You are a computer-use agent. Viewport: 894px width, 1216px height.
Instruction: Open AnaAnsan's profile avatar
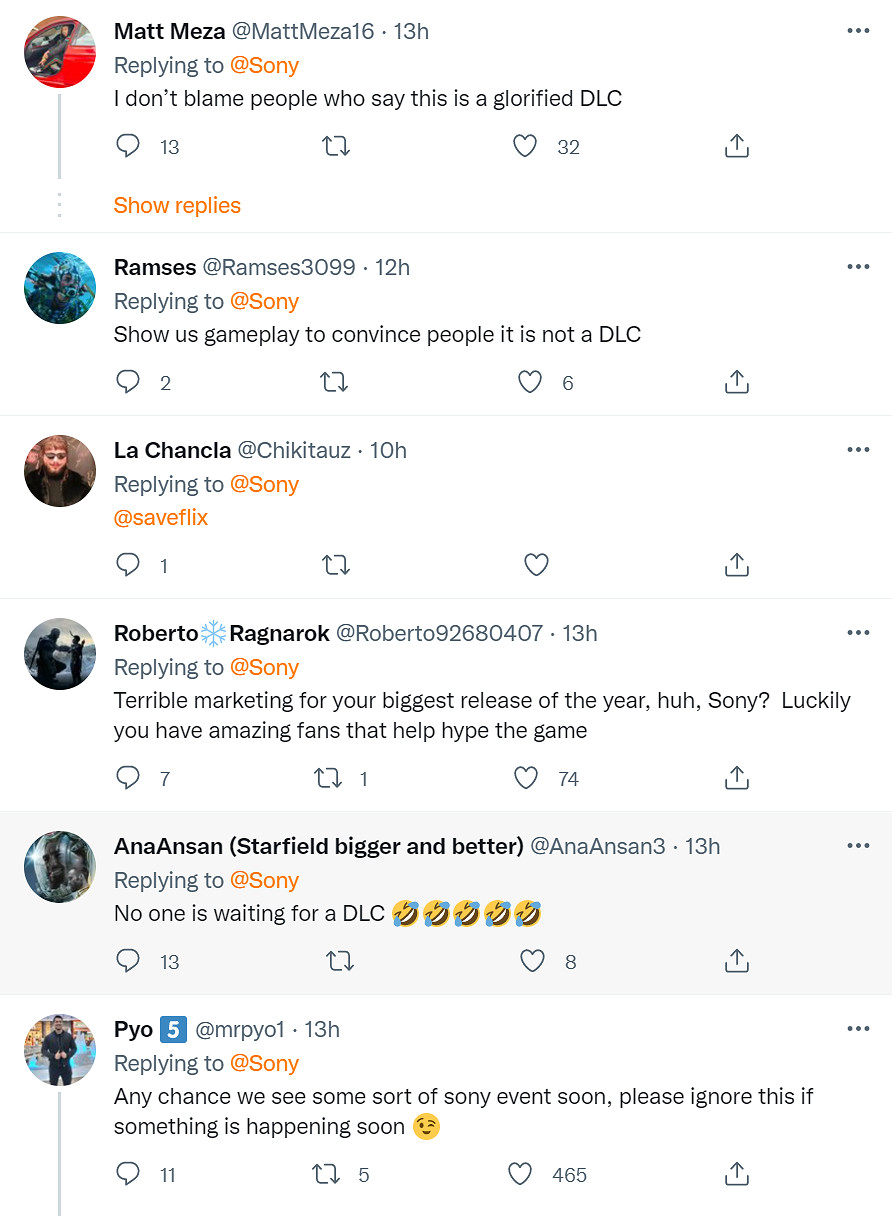tap(60, 867)
